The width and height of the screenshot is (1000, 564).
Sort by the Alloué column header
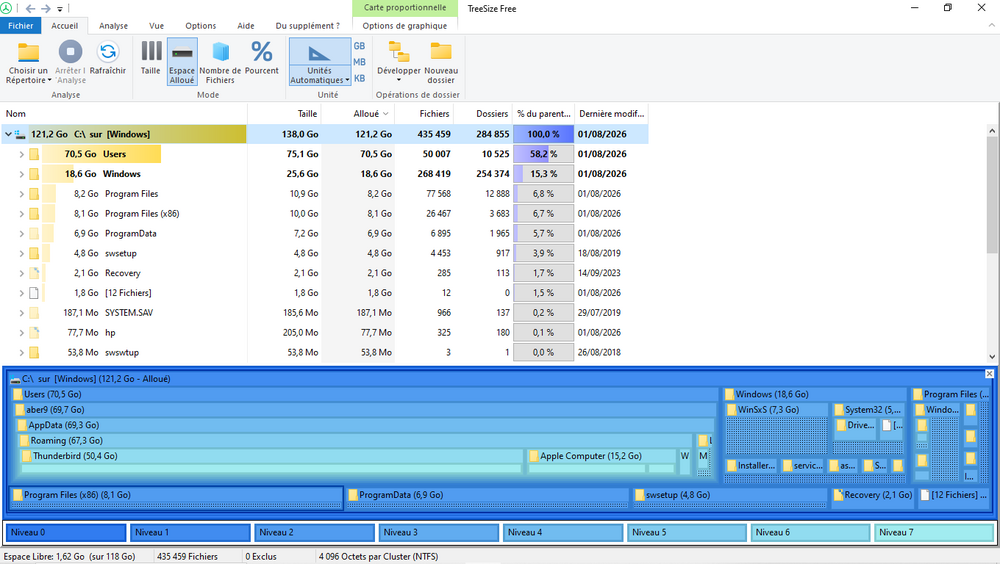pos(358,114)
